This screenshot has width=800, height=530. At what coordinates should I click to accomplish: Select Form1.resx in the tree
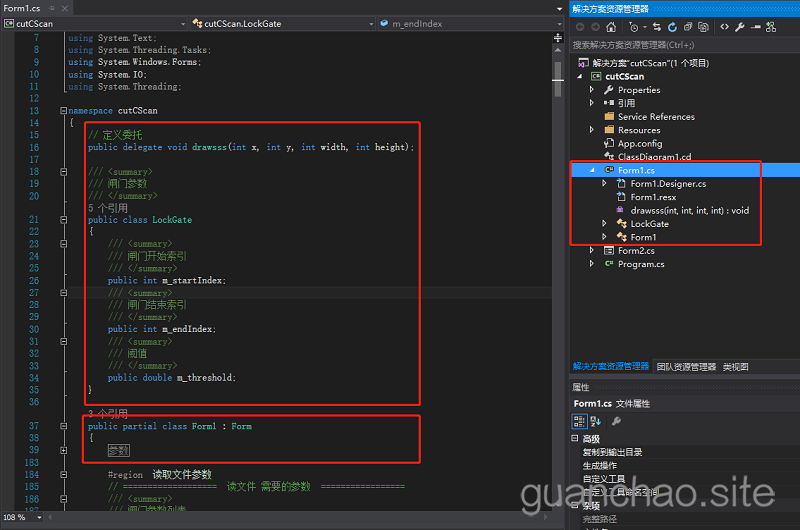(x=653, y=197)
